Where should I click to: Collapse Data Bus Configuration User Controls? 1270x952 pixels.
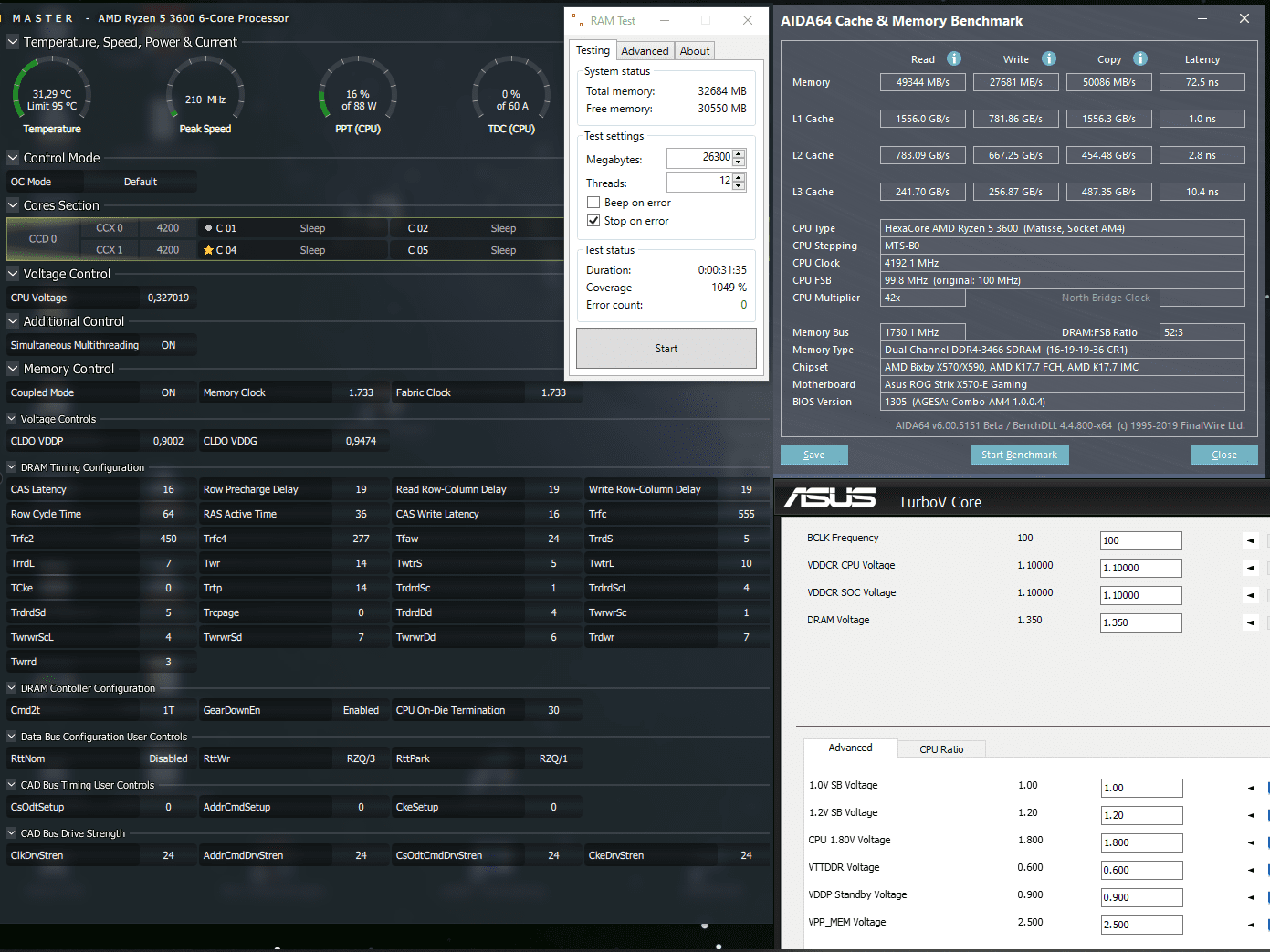coord(12,737)
